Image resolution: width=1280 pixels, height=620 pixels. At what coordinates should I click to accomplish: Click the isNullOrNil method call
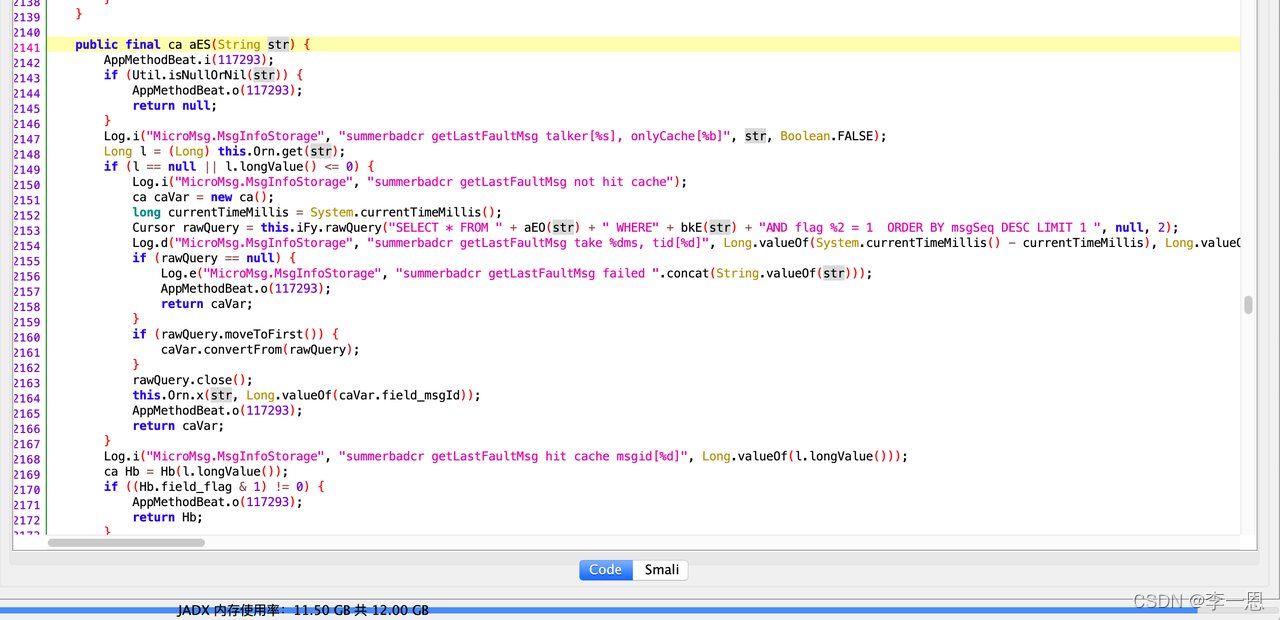tap(208, 74)
